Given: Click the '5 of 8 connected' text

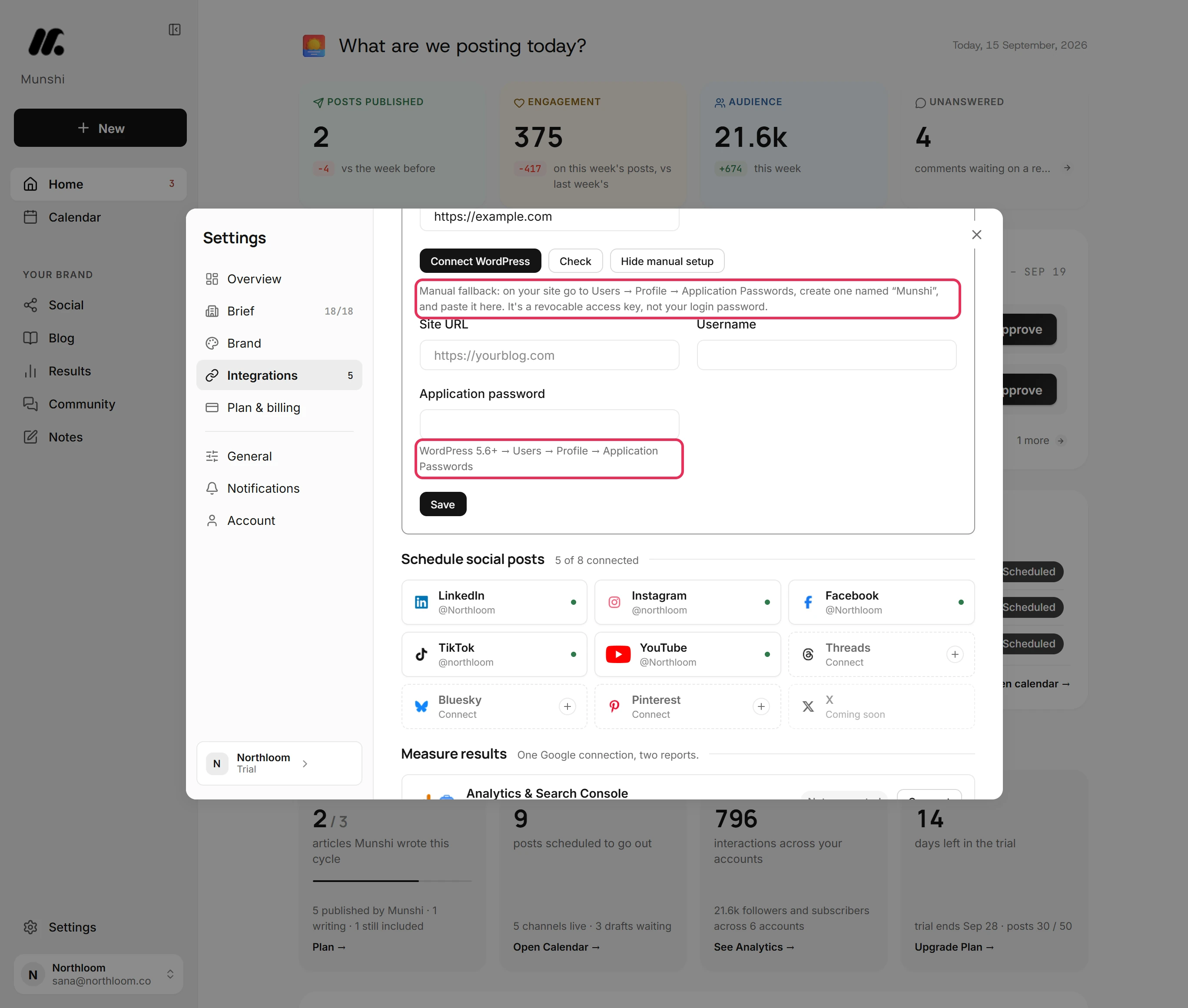Looking at the screenshot, I should pyautogui.click(x=597, y=560).
